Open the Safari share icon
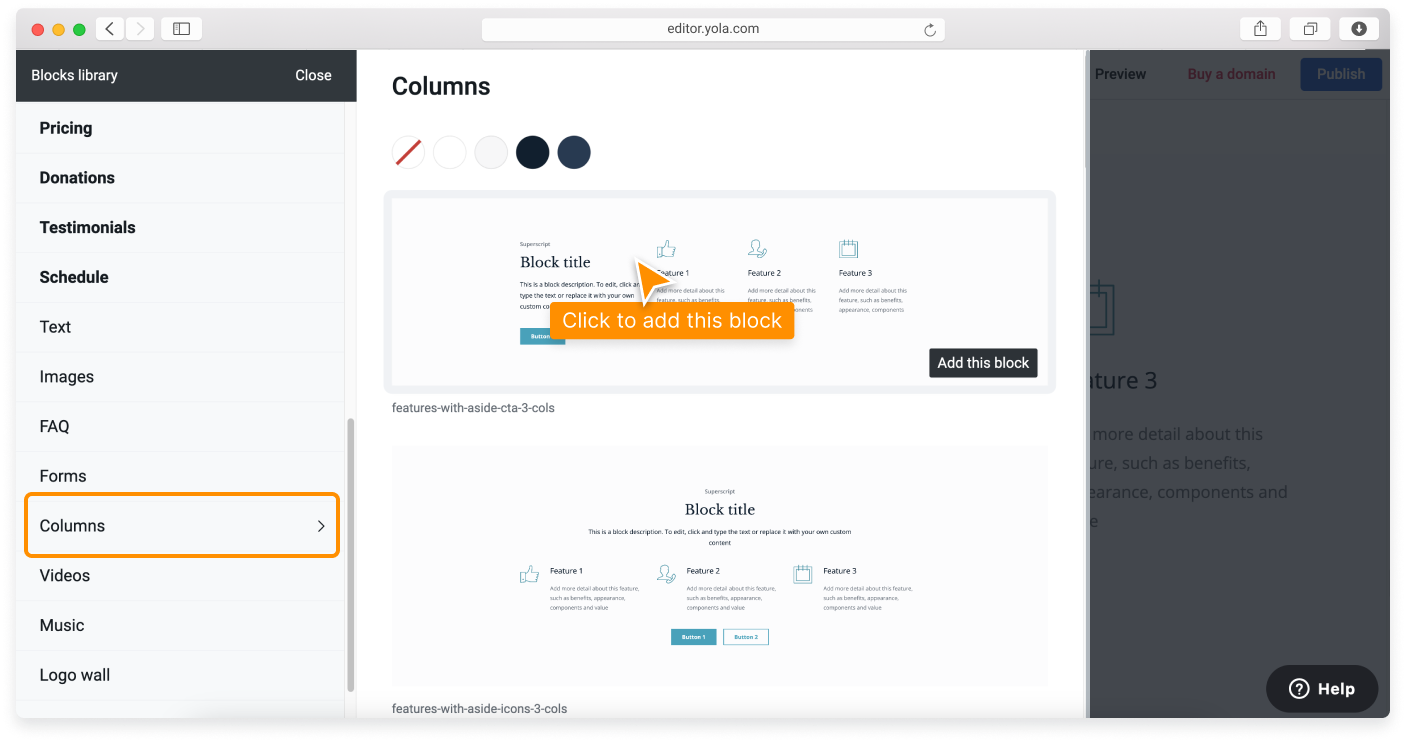Screen dimensions: 1406x742 (x=1260, y=29)
